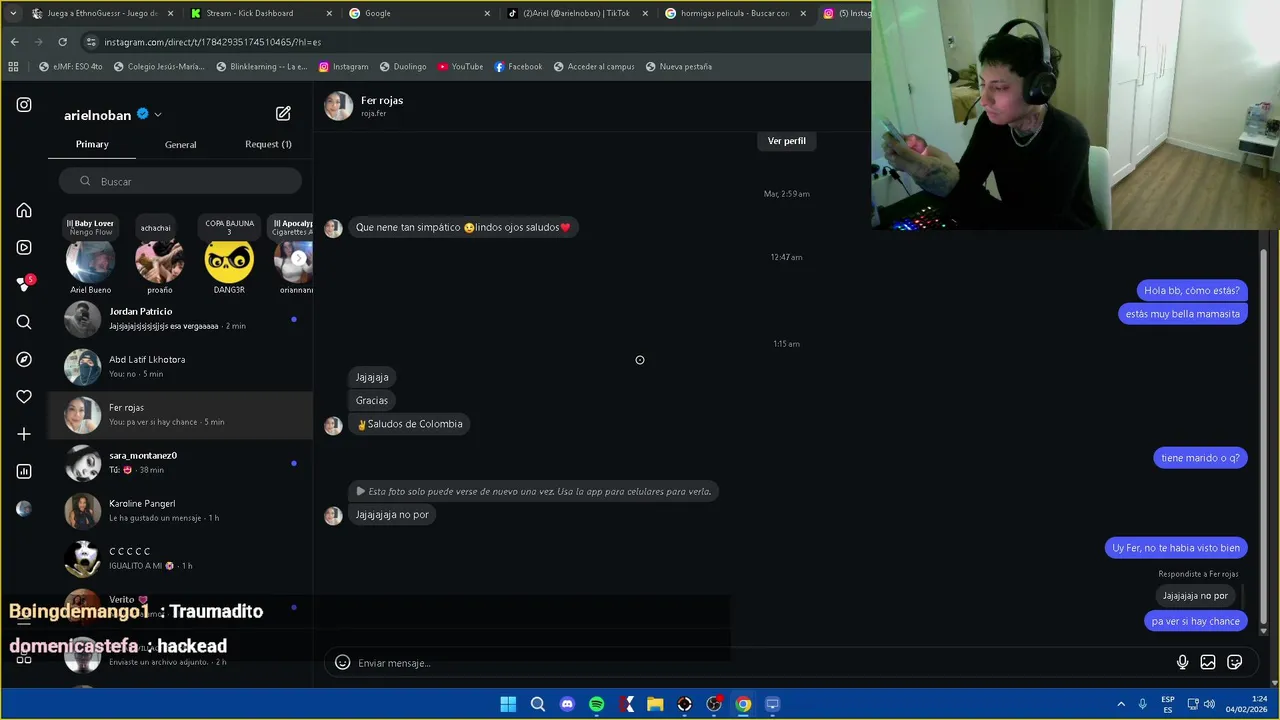Open Fer rojas profile picture in chat header
This screenshot has height=720, width=1280.
click(x=339, y=106)
